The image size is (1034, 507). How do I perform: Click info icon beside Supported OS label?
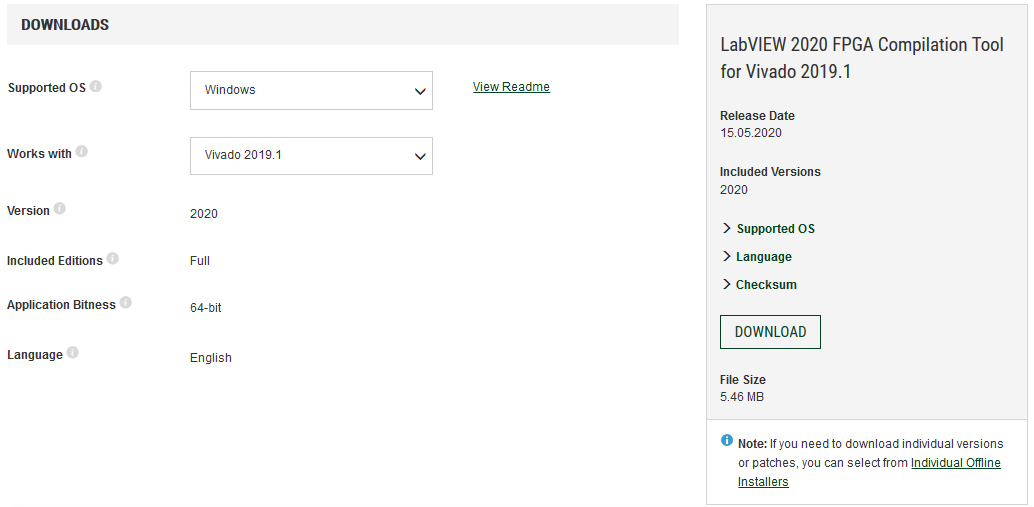point(96,86)
